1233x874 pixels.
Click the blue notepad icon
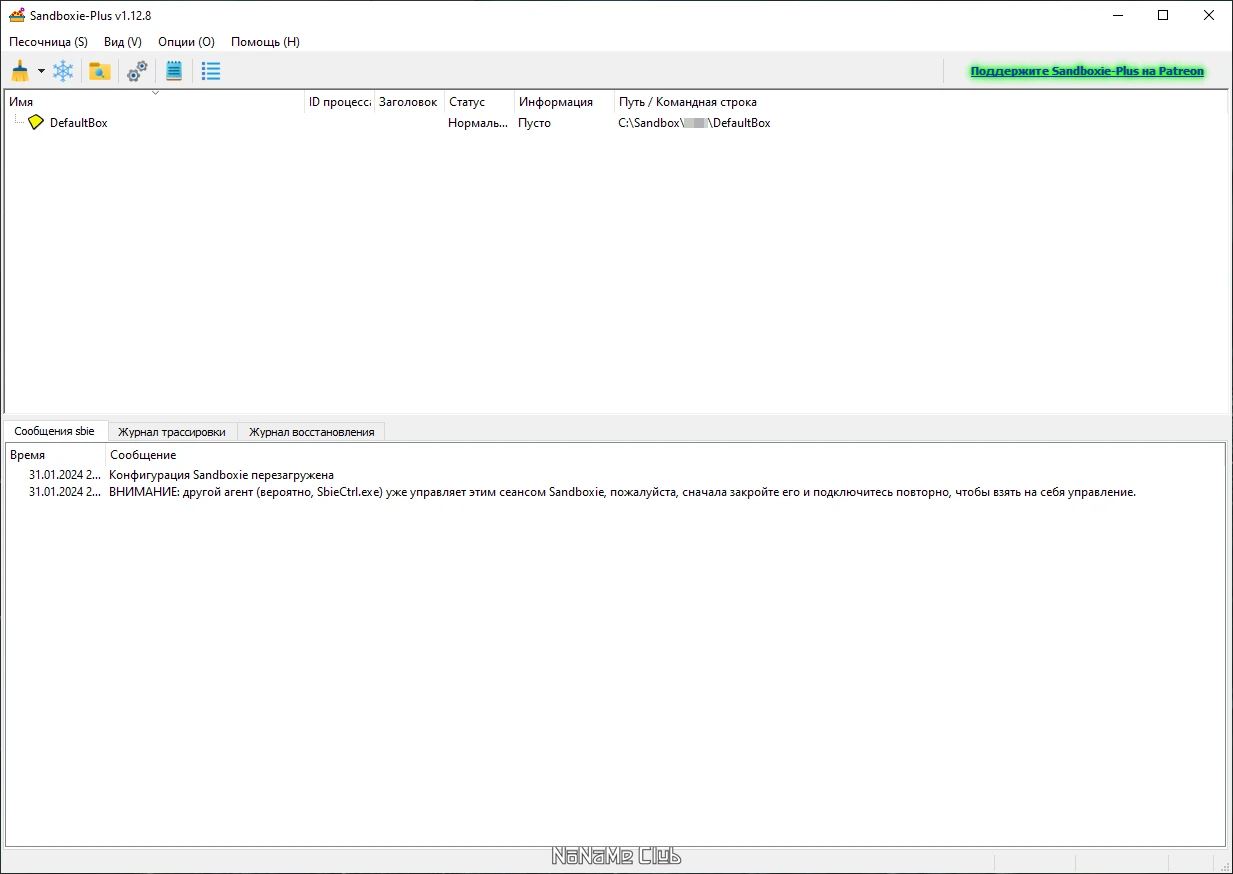[174, 71]
